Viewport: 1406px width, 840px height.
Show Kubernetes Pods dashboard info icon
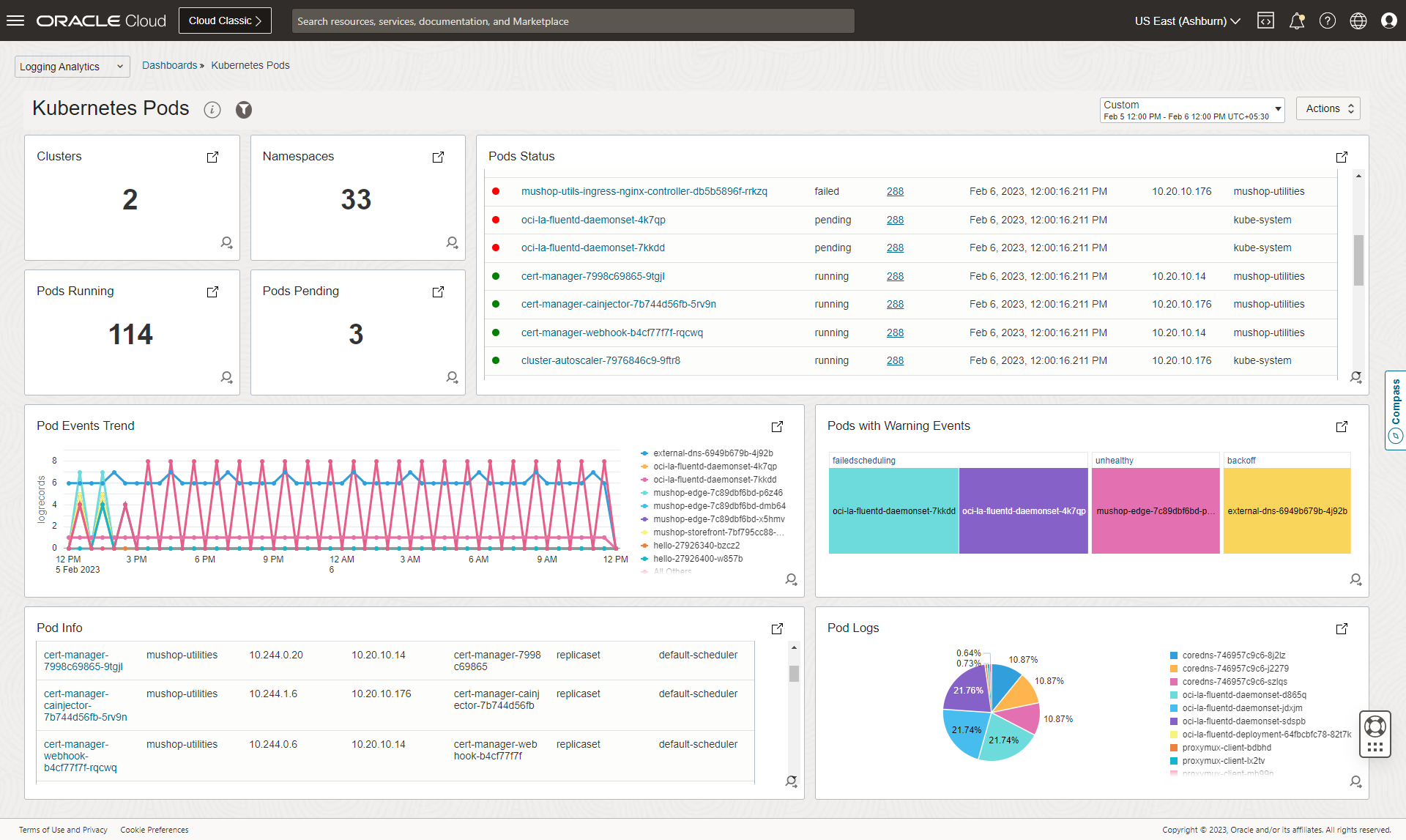pos(212,110)
